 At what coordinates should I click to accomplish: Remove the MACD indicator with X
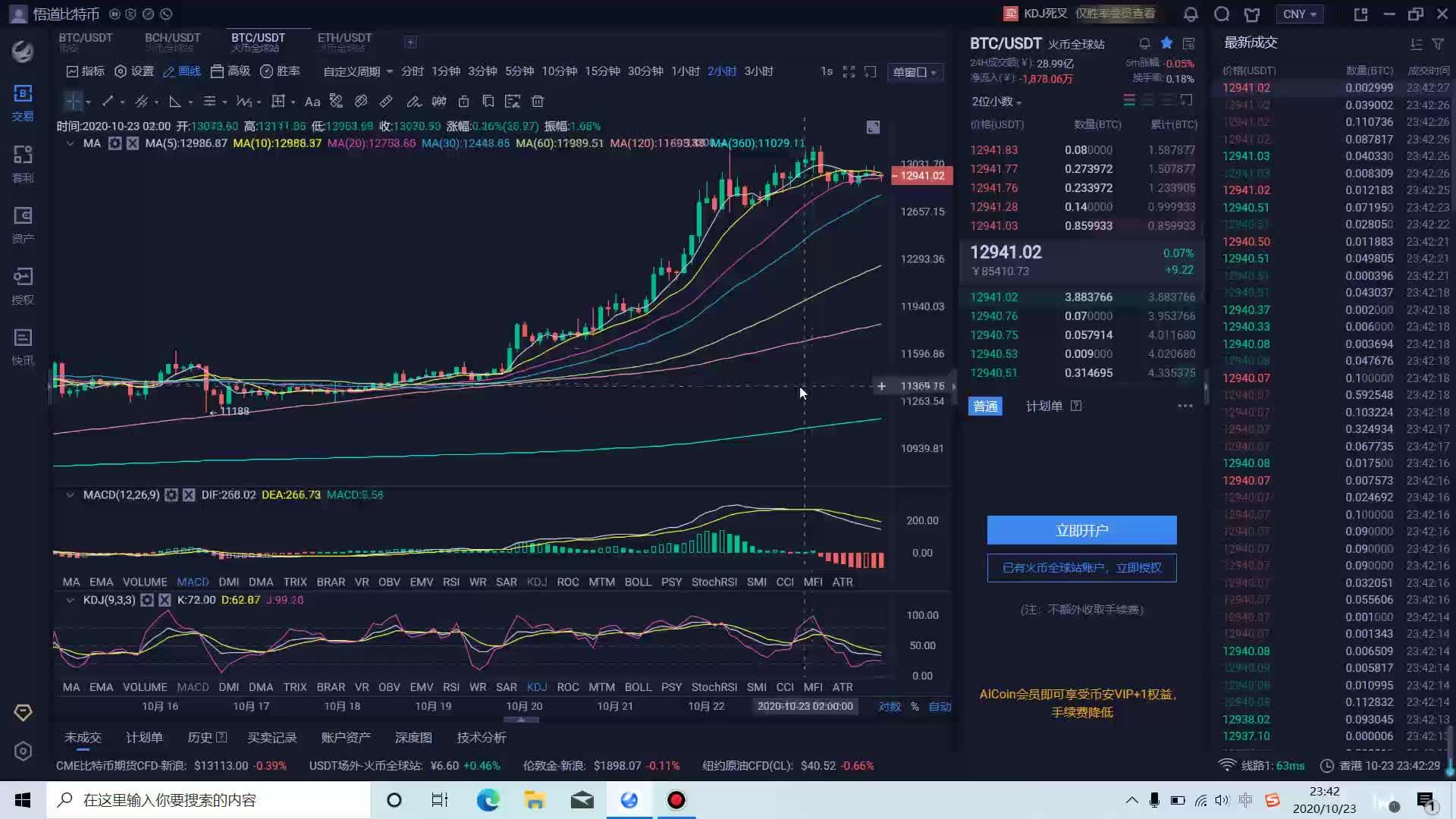pyautogui.click(x=189, y=495)
